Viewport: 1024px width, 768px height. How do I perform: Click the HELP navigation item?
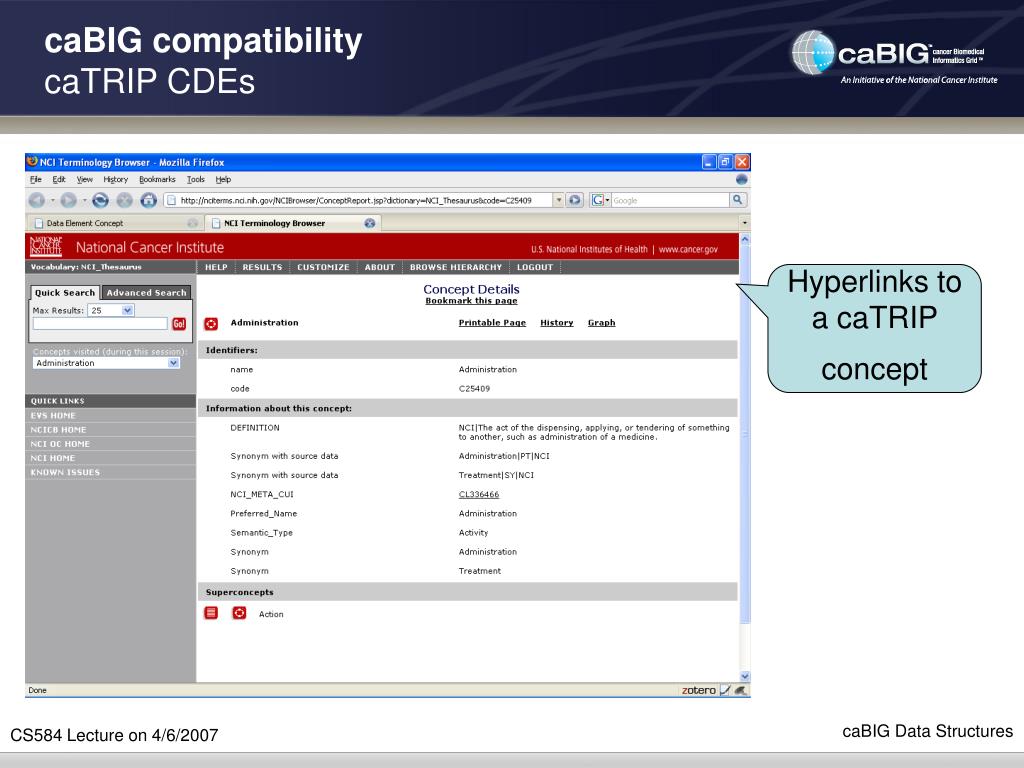pos(216,267)
